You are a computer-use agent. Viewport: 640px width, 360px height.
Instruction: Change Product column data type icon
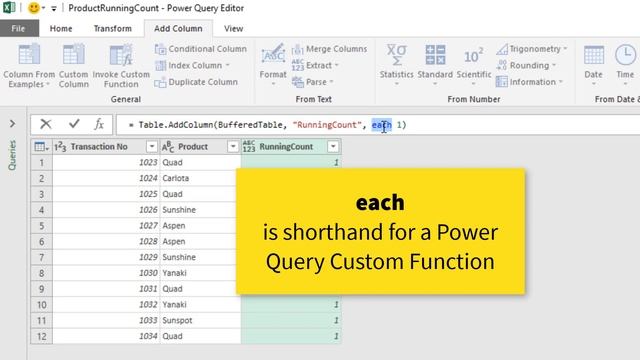point(168,147)
